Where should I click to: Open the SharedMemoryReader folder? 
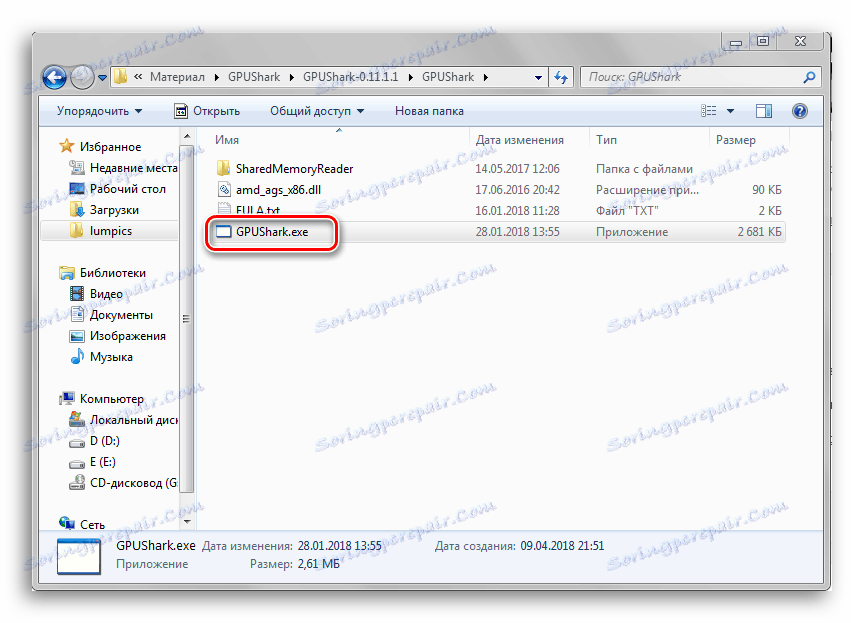pos(293,168)
